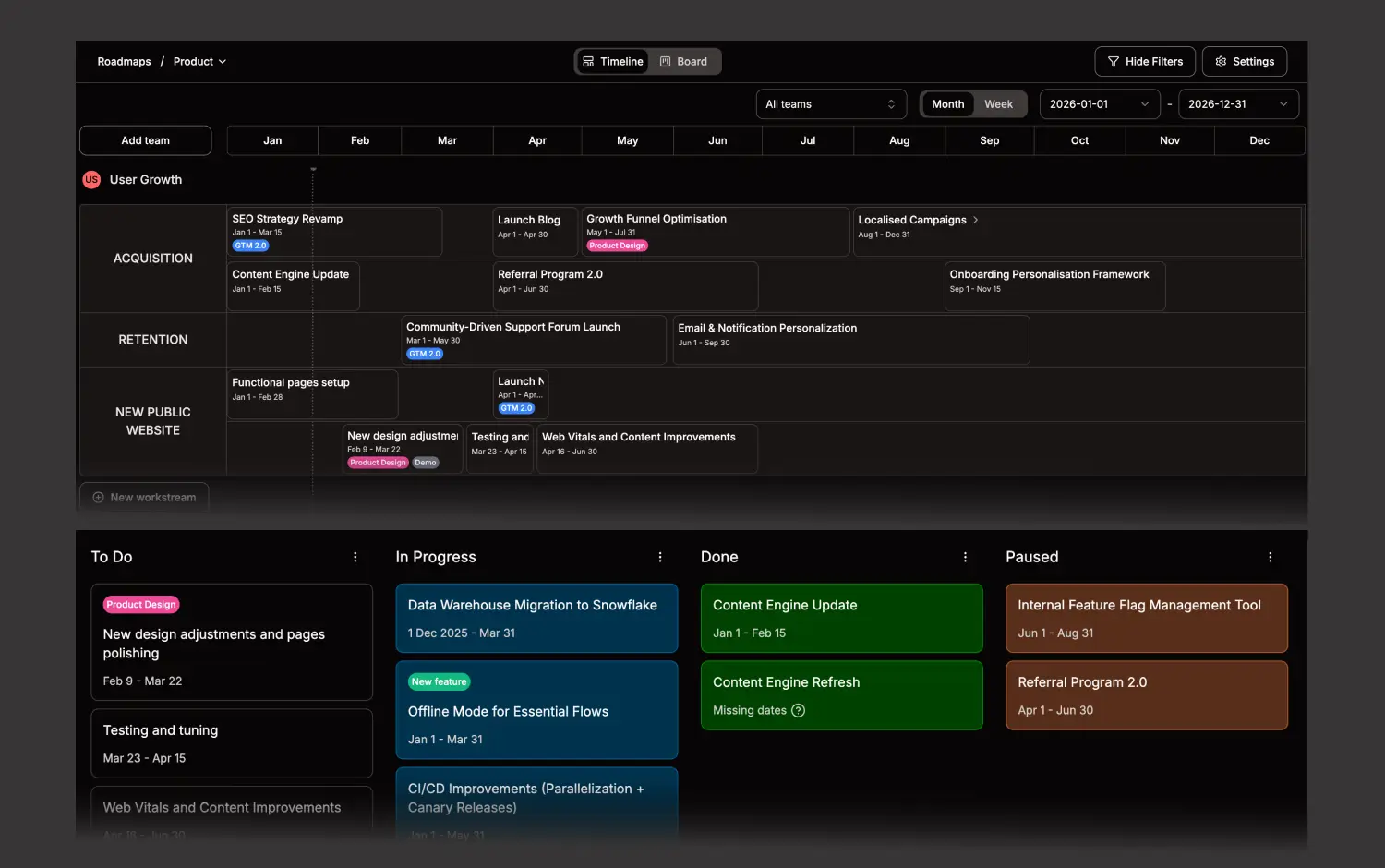Screen dimensions: 1385x868
Task: Click the Timeline view icon in the view switcher
Action: point(588,61)
